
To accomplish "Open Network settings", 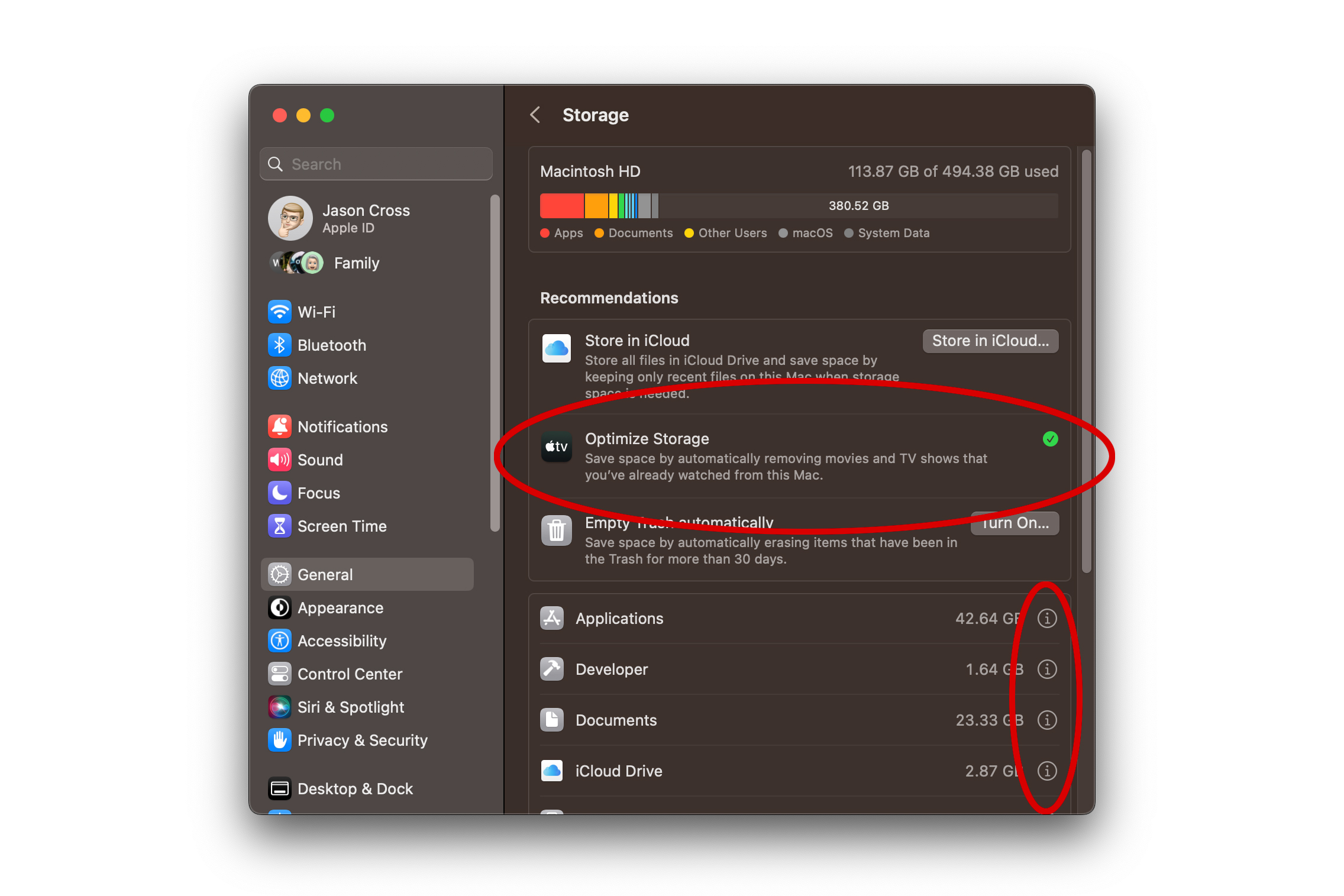I will (327, 378).
